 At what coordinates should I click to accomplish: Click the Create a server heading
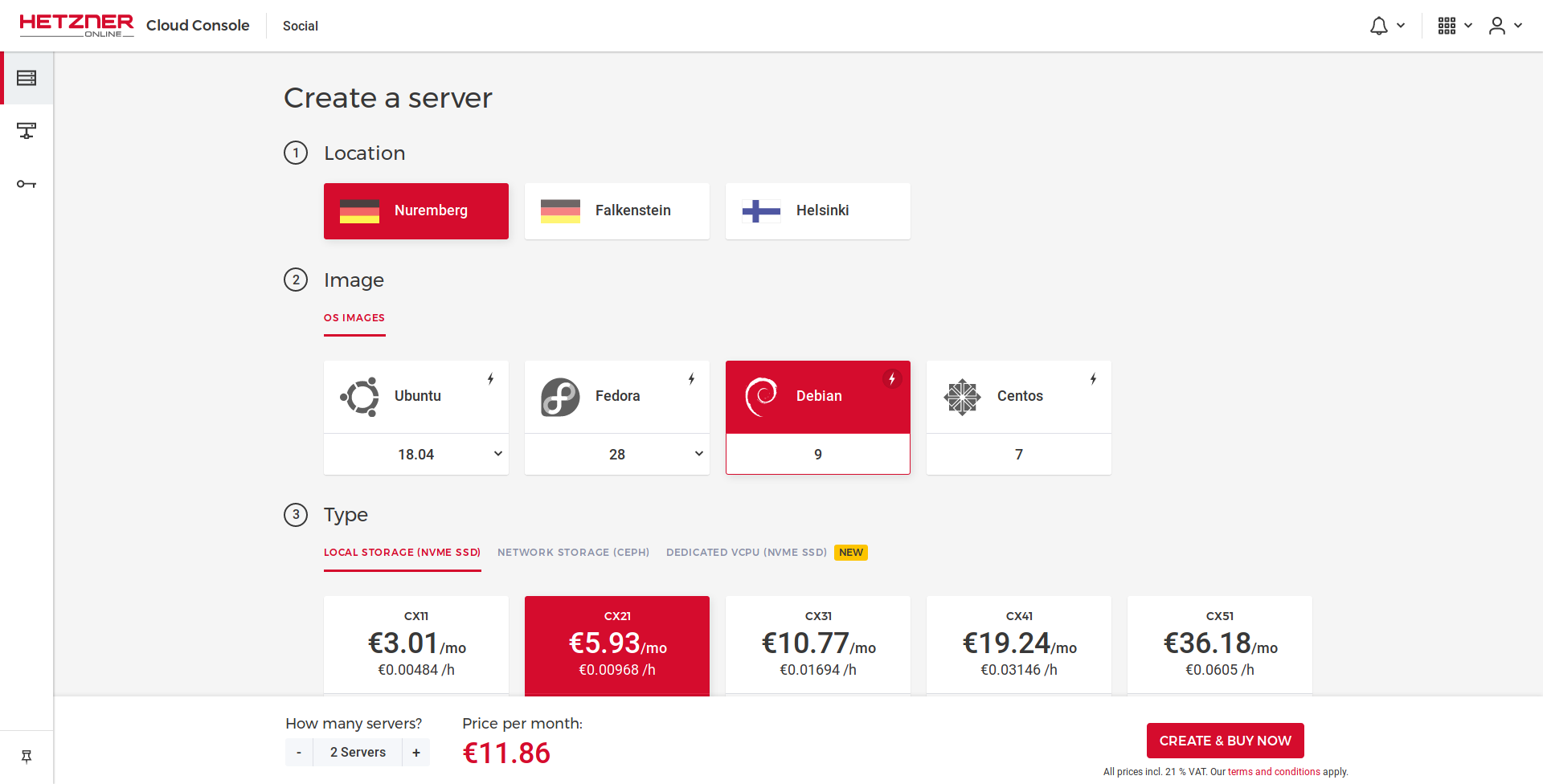click(x=388, y=98)
